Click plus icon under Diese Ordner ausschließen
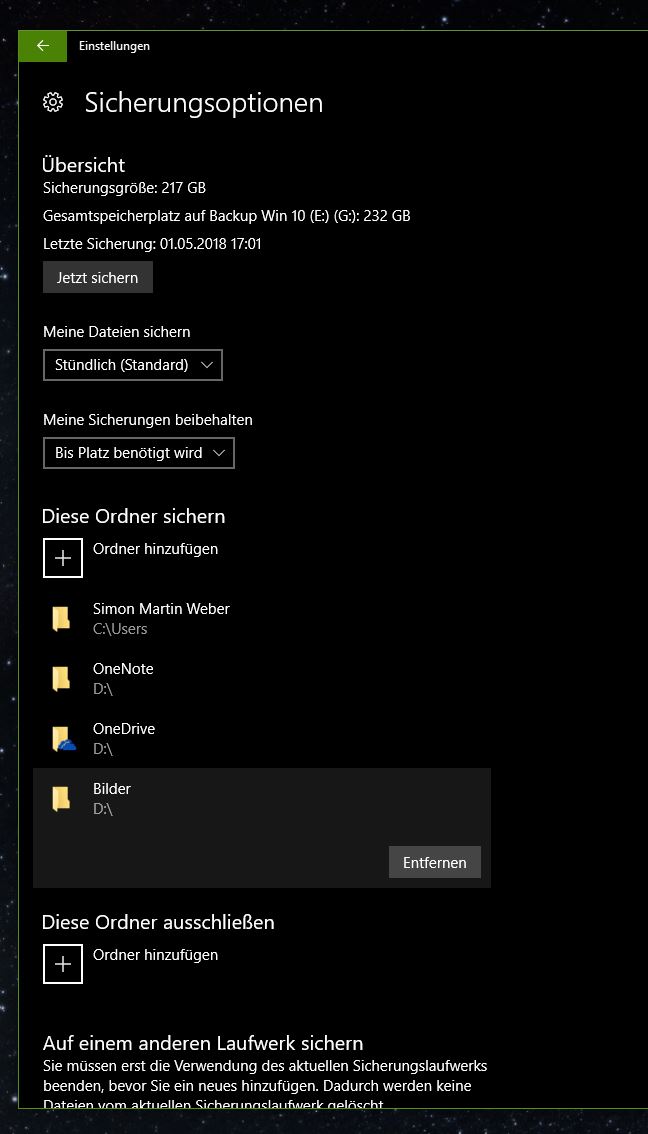This screenshot has height=1134, width=648. [x=63, y=964]
